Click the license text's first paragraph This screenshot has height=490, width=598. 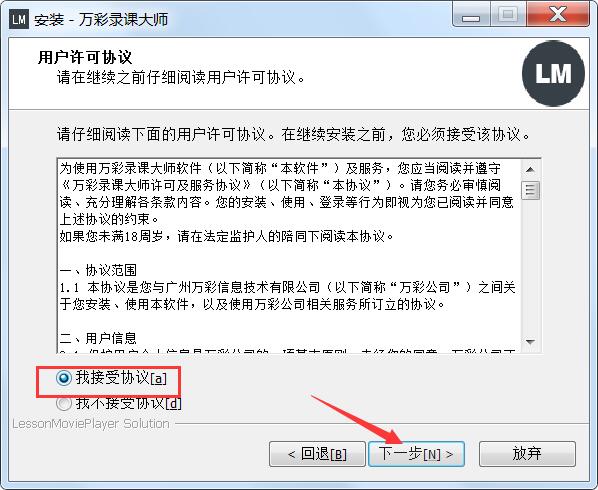click(x=286, y=194)
